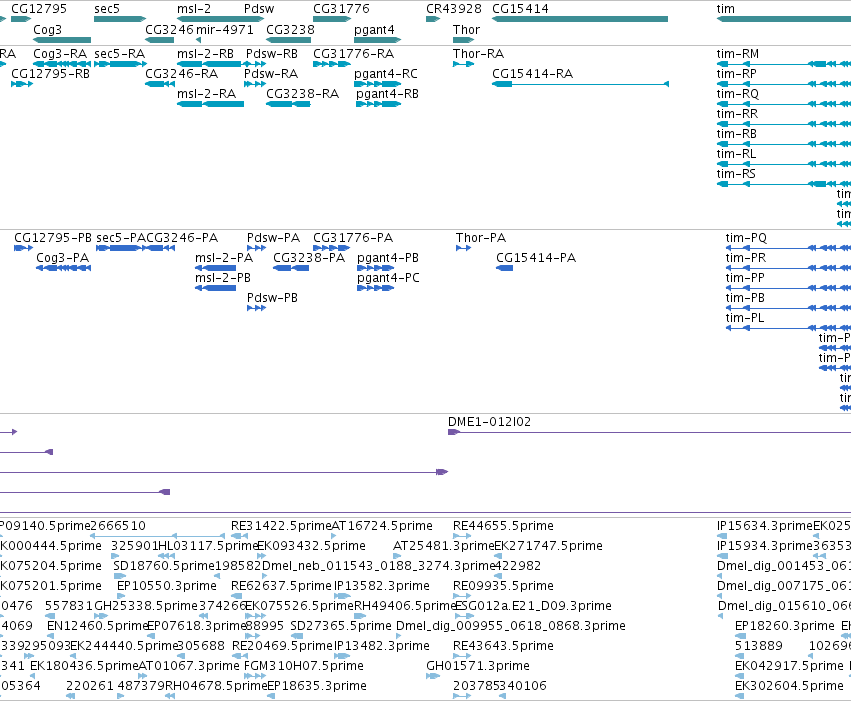Click the Thor gene feature

point(463,40)
